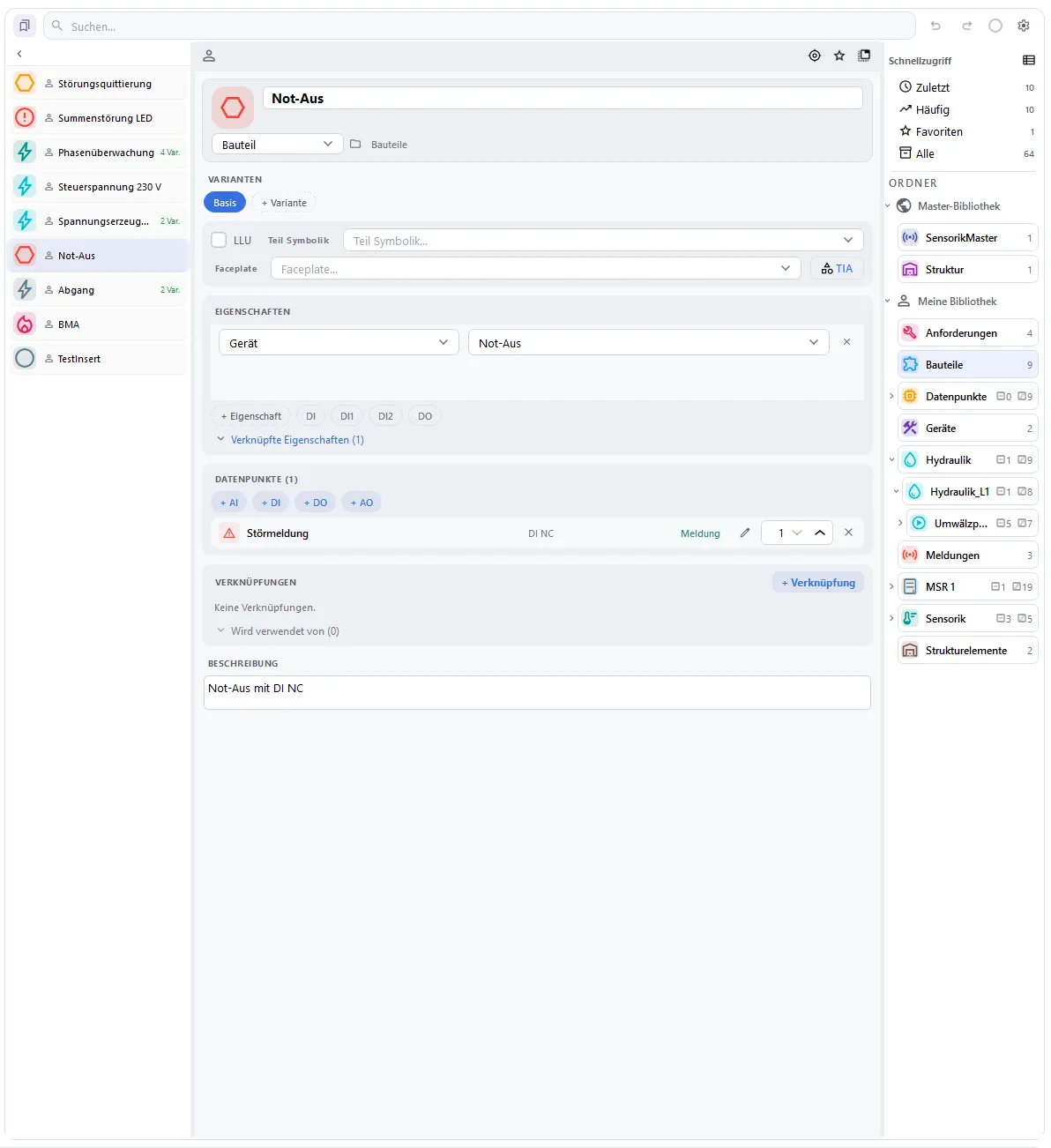Viewport: 1051px width, 1148px height.
Task: Decrease Störmeldung count with down arrow
Action: pyautogui.click(x=797, y=533)
